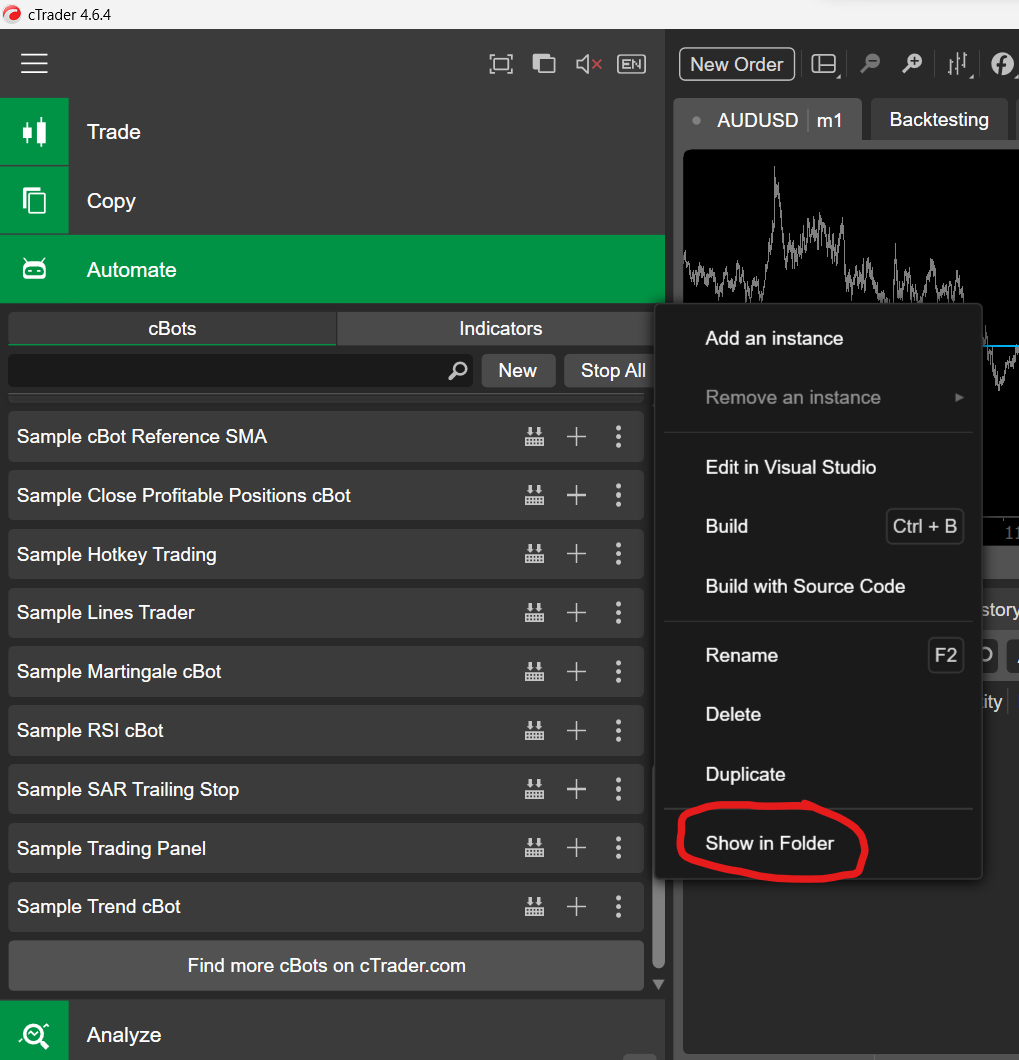Select Edit in Visual Studio
The width and height of the screenshot is (1019, 1060).
pyautogui.click(x=818, y=467)
